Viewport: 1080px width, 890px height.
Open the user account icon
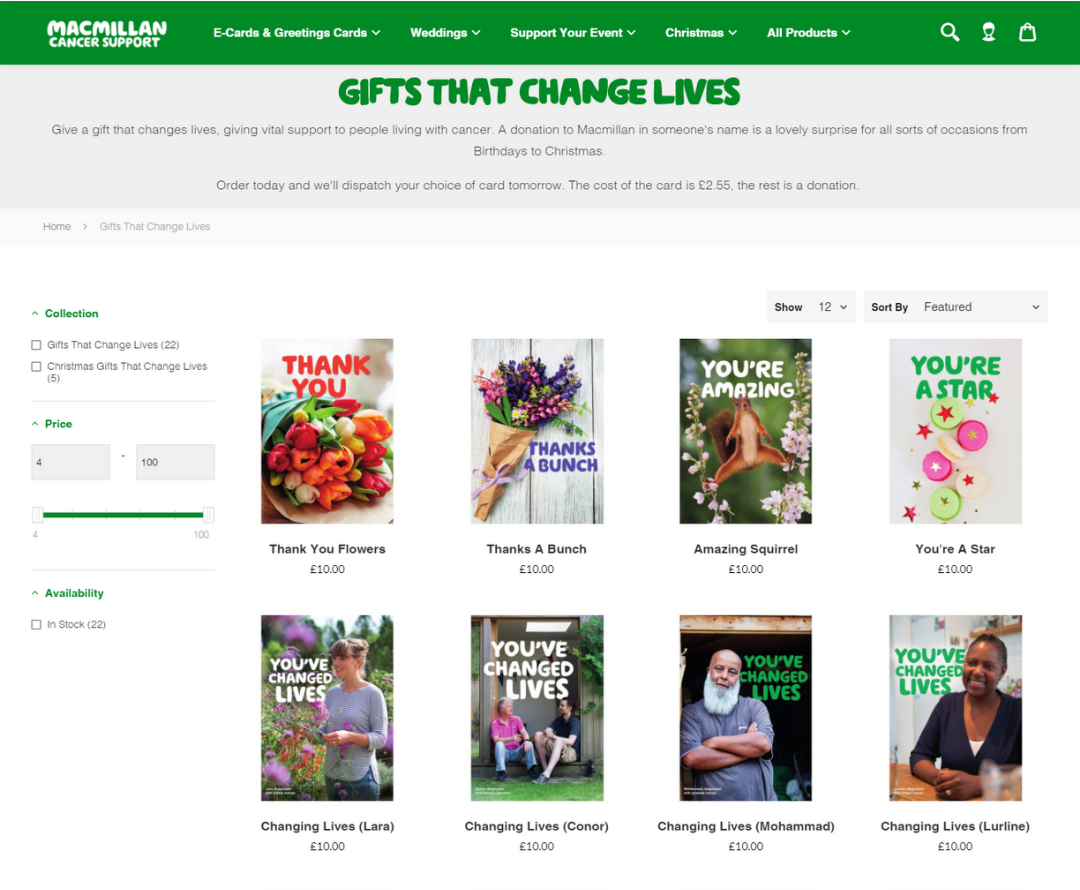[x=988, y=32]
